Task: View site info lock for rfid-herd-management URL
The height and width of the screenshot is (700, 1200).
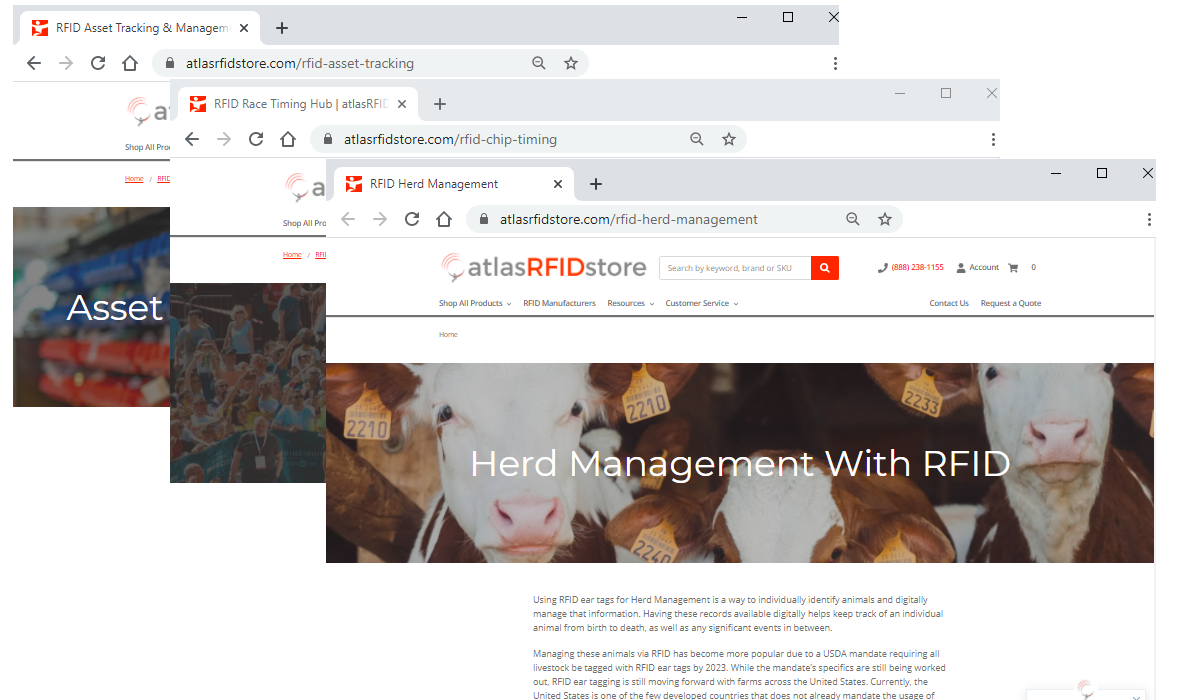Action: (485, 219)
